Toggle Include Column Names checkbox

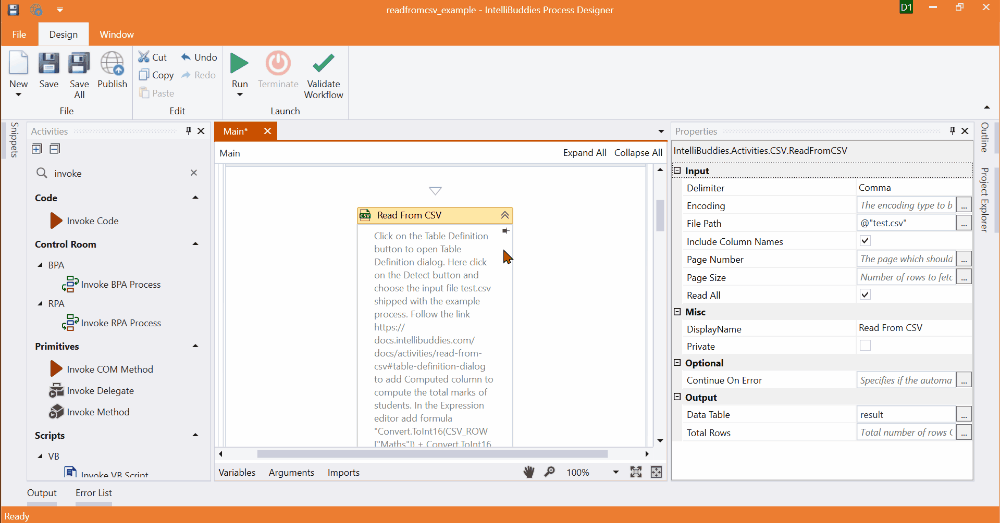pos(865,240)
